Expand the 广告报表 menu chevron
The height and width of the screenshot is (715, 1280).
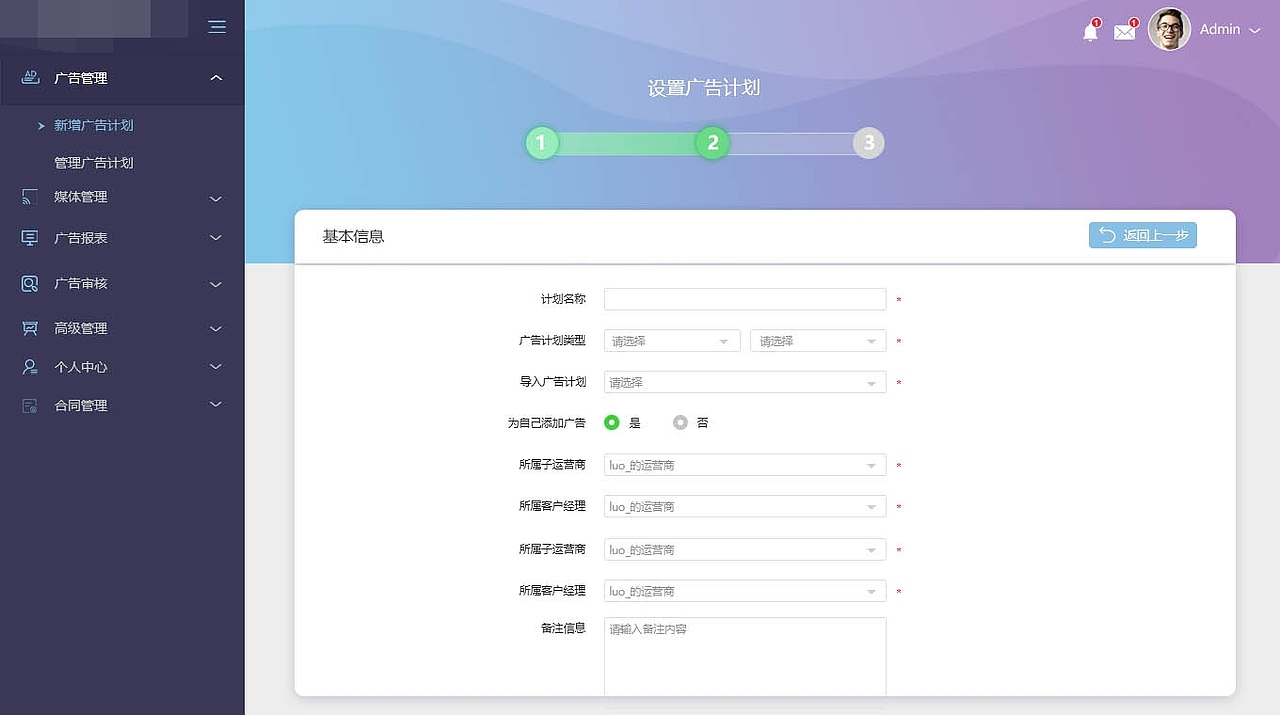(216, 238)
